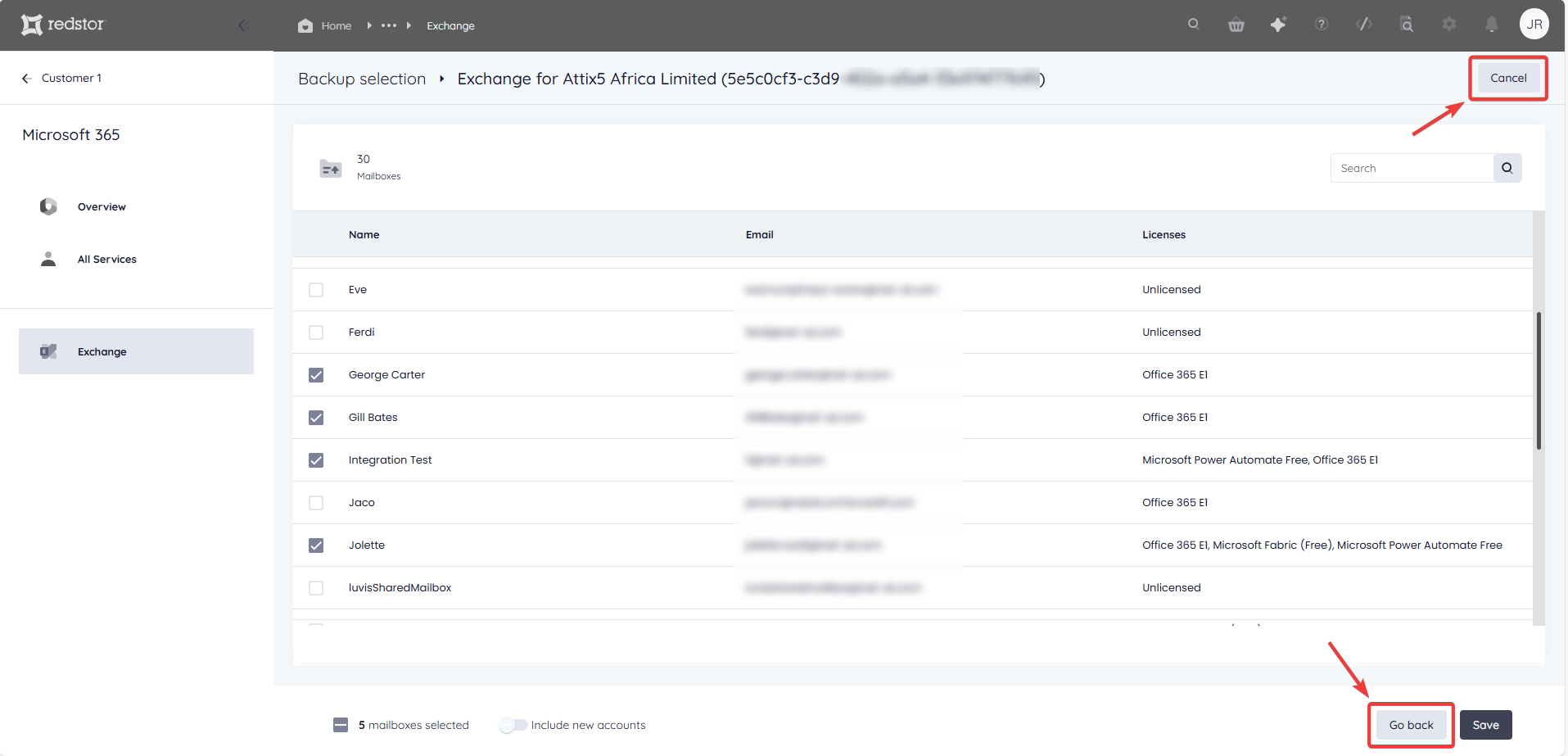
Task: Open the document search icon
Action: [1407, 25]
